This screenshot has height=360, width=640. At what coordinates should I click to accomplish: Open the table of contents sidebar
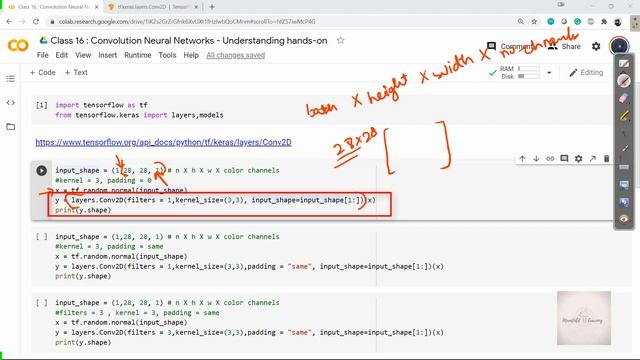11,78
